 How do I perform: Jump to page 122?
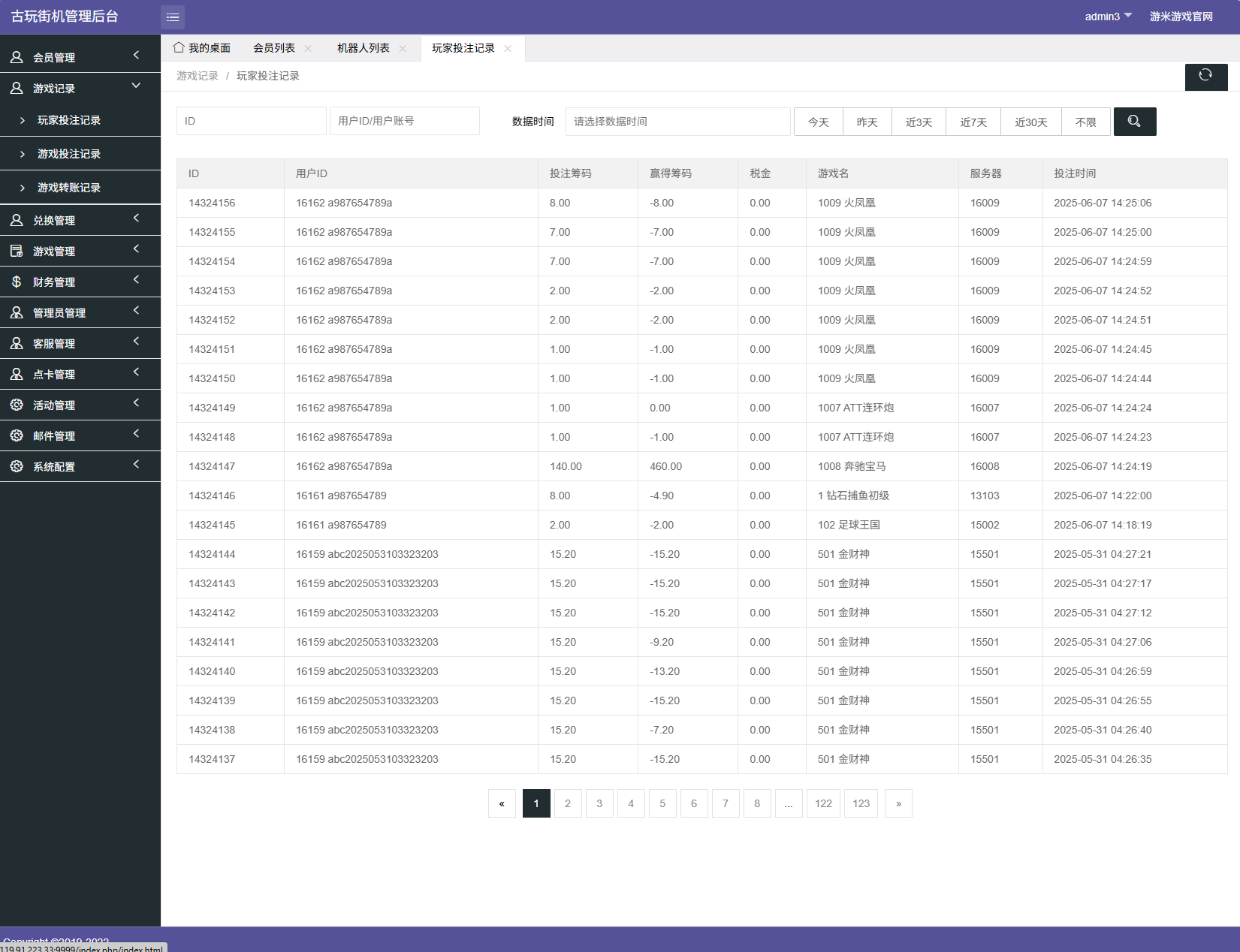[823, 803]
